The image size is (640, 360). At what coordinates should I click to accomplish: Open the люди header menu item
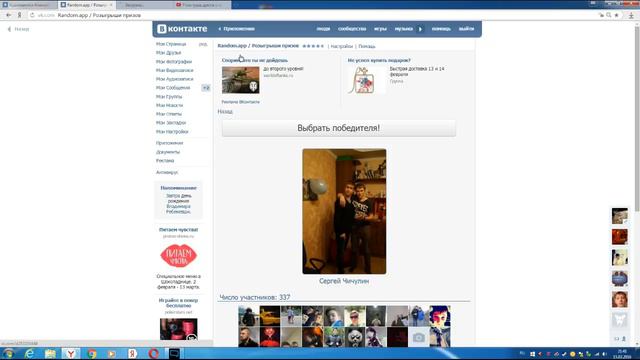tap(323, 29)
